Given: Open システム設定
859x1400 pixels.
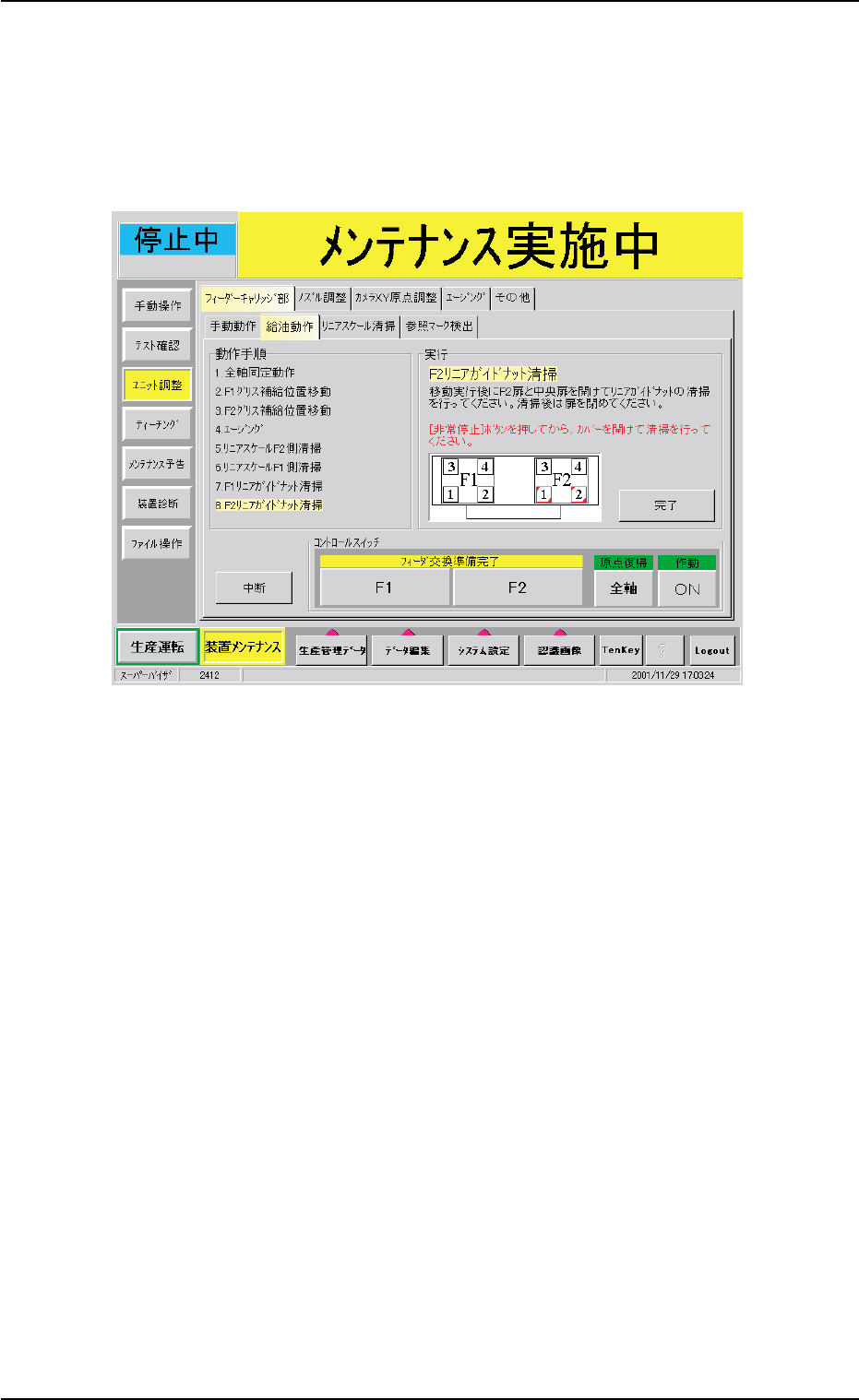Looking at the screenshot, I should click(483, 649).
